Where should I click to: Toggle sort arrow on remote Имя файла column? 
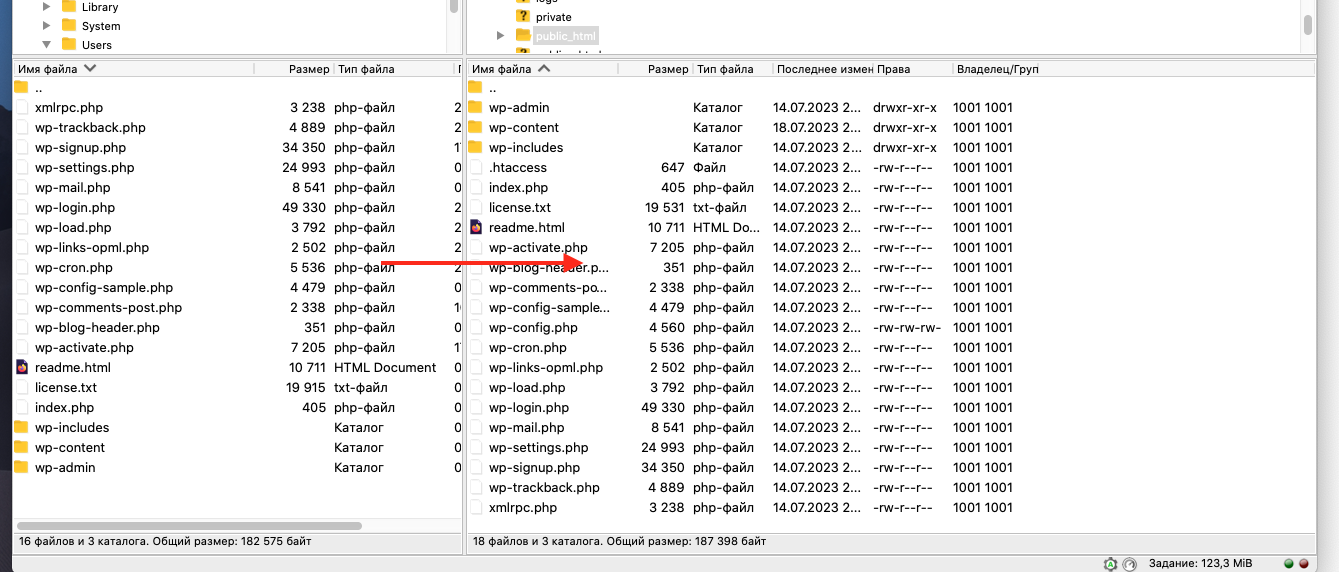544,69
